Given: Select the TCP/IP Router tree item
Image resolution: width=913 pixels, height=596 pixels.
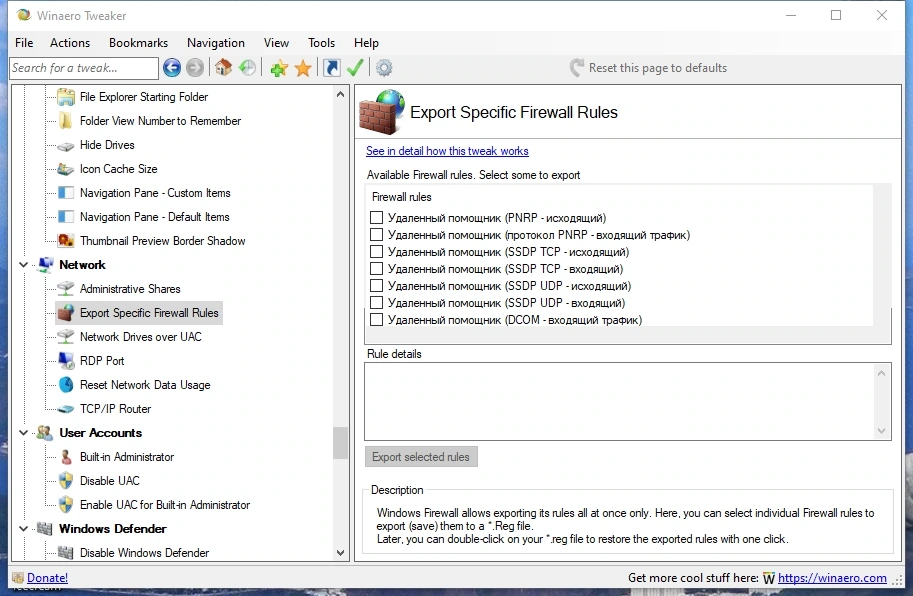Looking at the screenshot, I should pyautogui.click(x=115, y=409).
